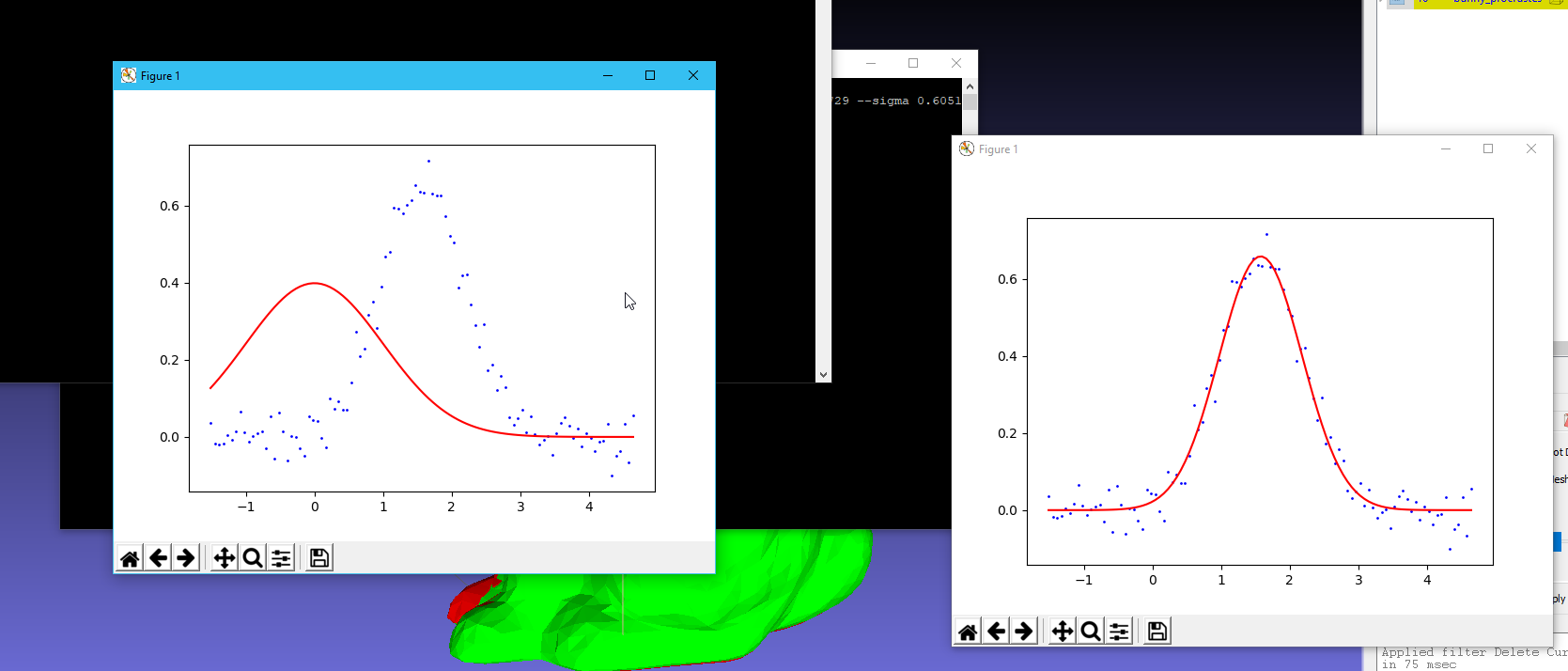Image resolution: width=1568 pixels, height=671 pixels.
Task: Activate Zoom-to-rectangle tool in white-titled Figure 1
Action: tap(1091, 632)
